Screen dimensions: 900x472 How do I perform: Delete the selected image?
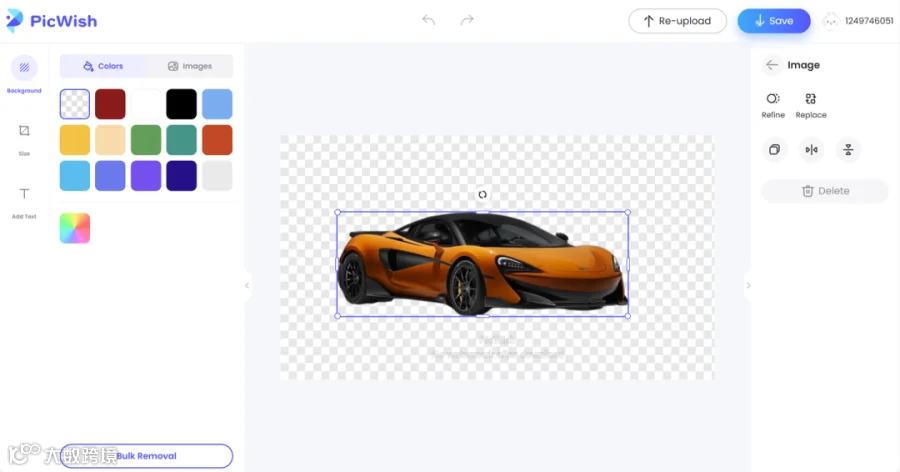825,191
